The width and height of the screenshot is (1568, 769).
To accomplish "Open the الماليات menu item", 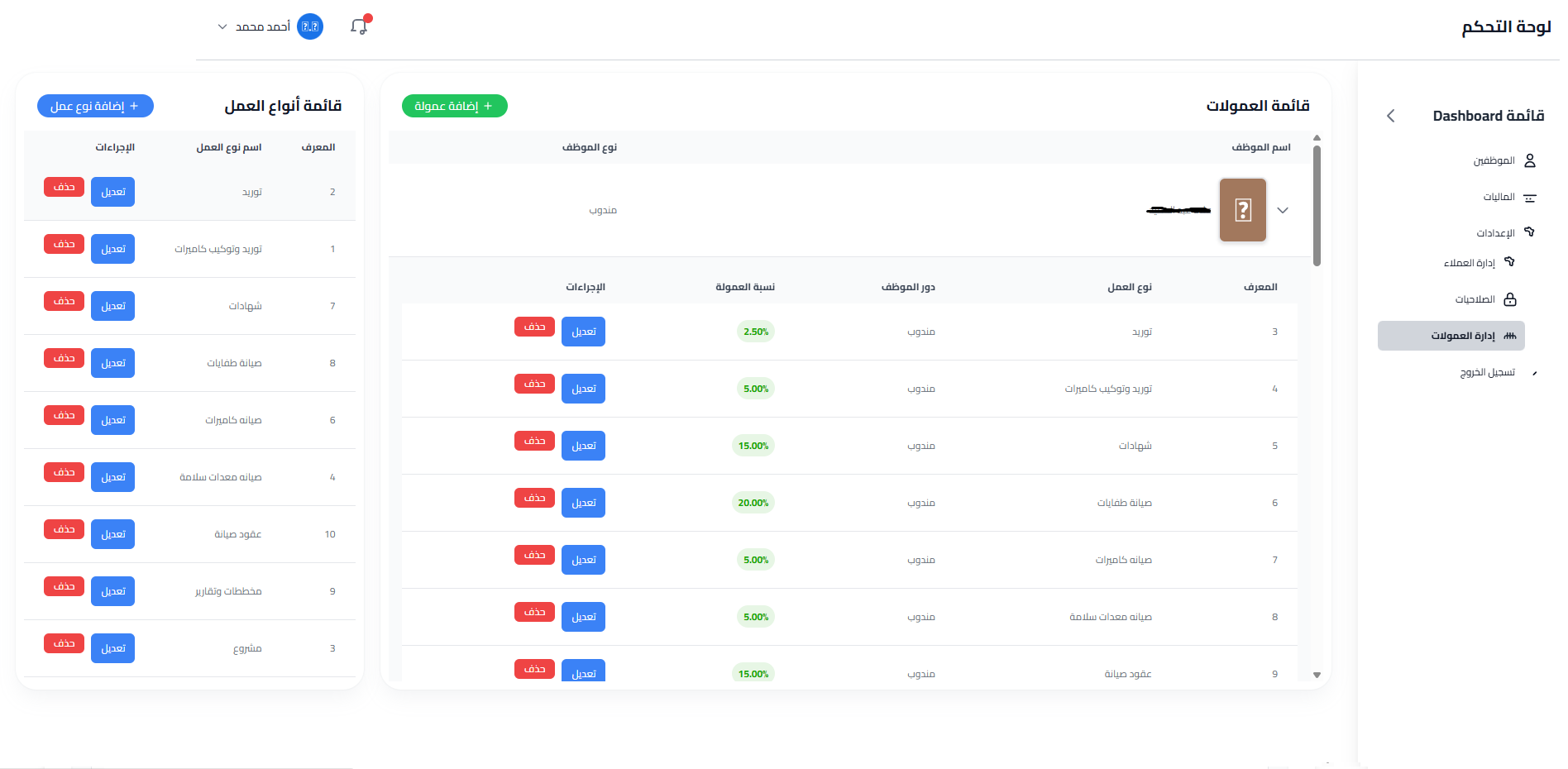I will (1499, 197).
